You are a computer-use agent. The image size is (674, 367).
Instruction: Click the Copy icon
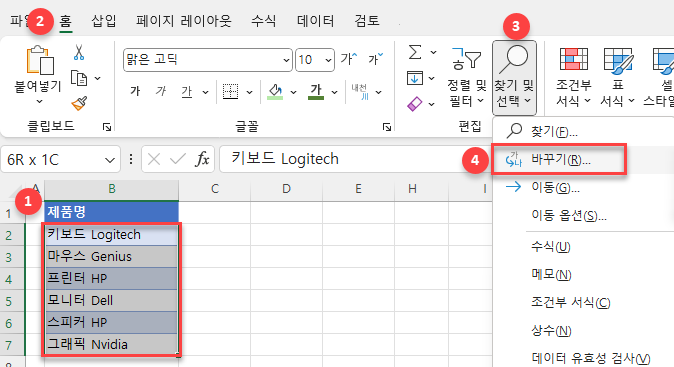pos(79,78)
